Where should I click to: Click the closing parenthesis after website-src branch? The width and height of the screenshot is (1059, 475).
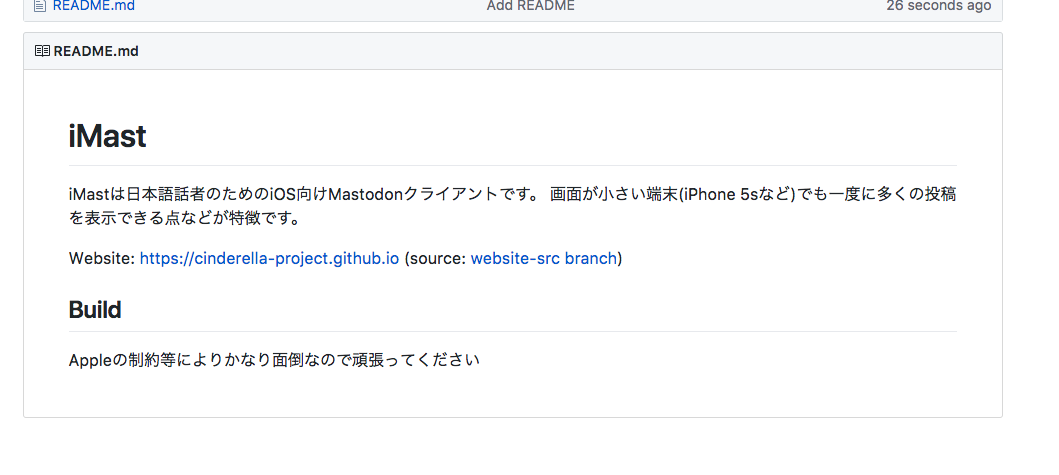(620, 258)
